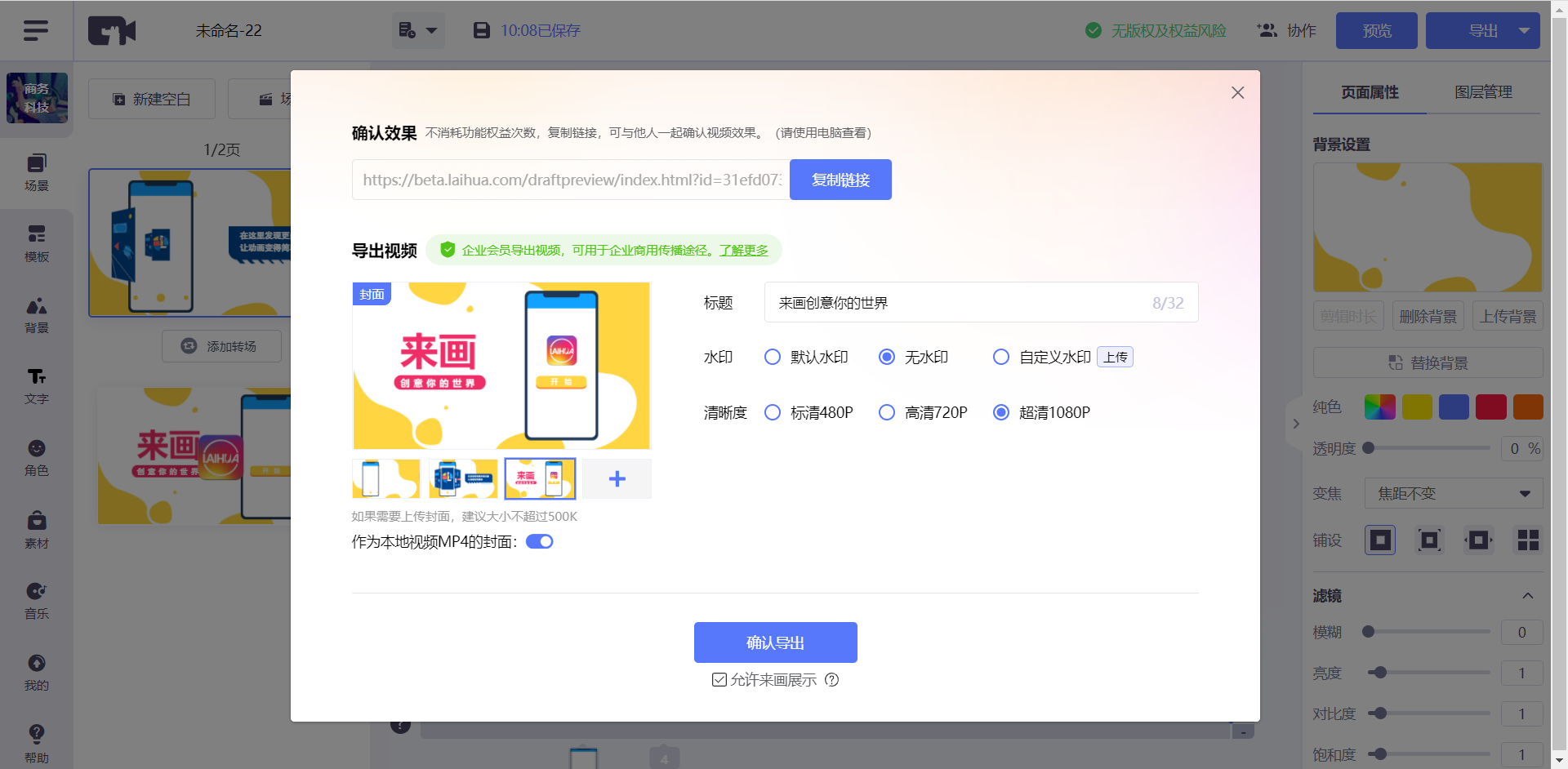Click 确认导出 button

point(776,642)
